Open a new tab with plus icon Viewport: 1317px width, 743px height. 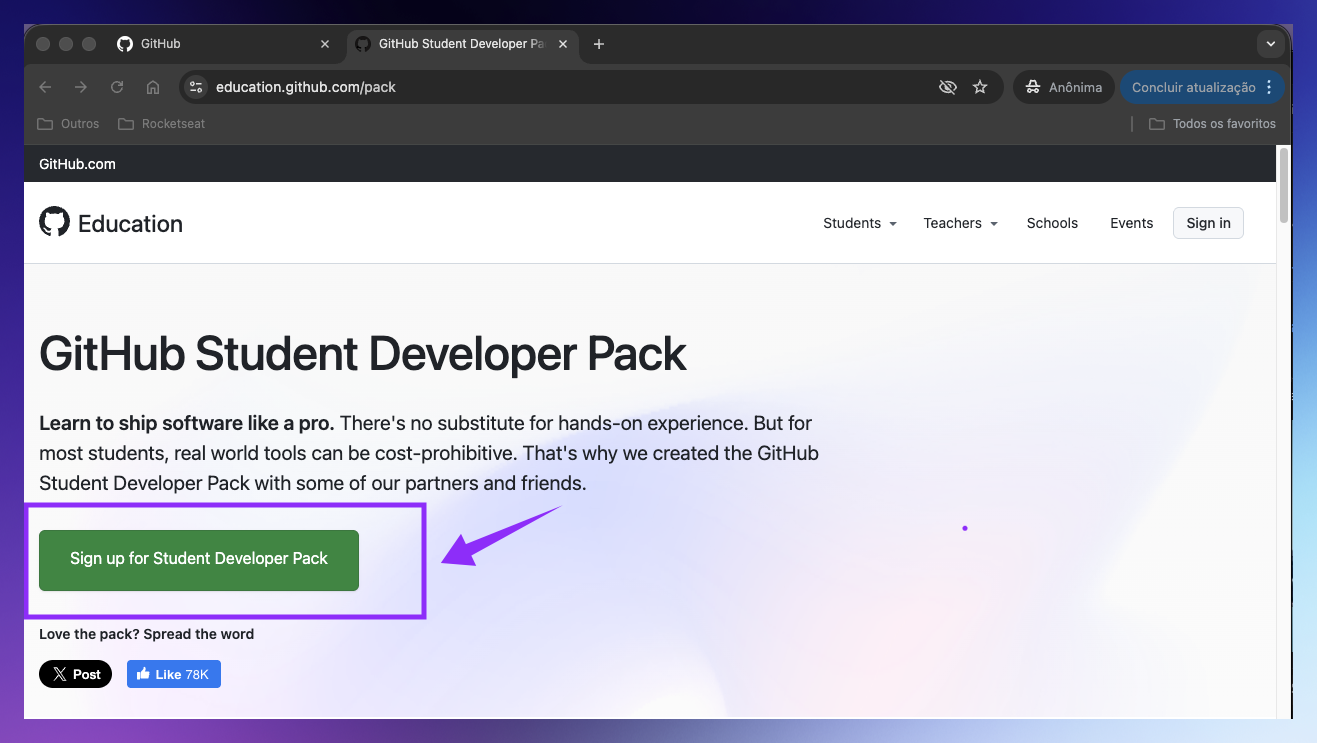coord(599,44)
